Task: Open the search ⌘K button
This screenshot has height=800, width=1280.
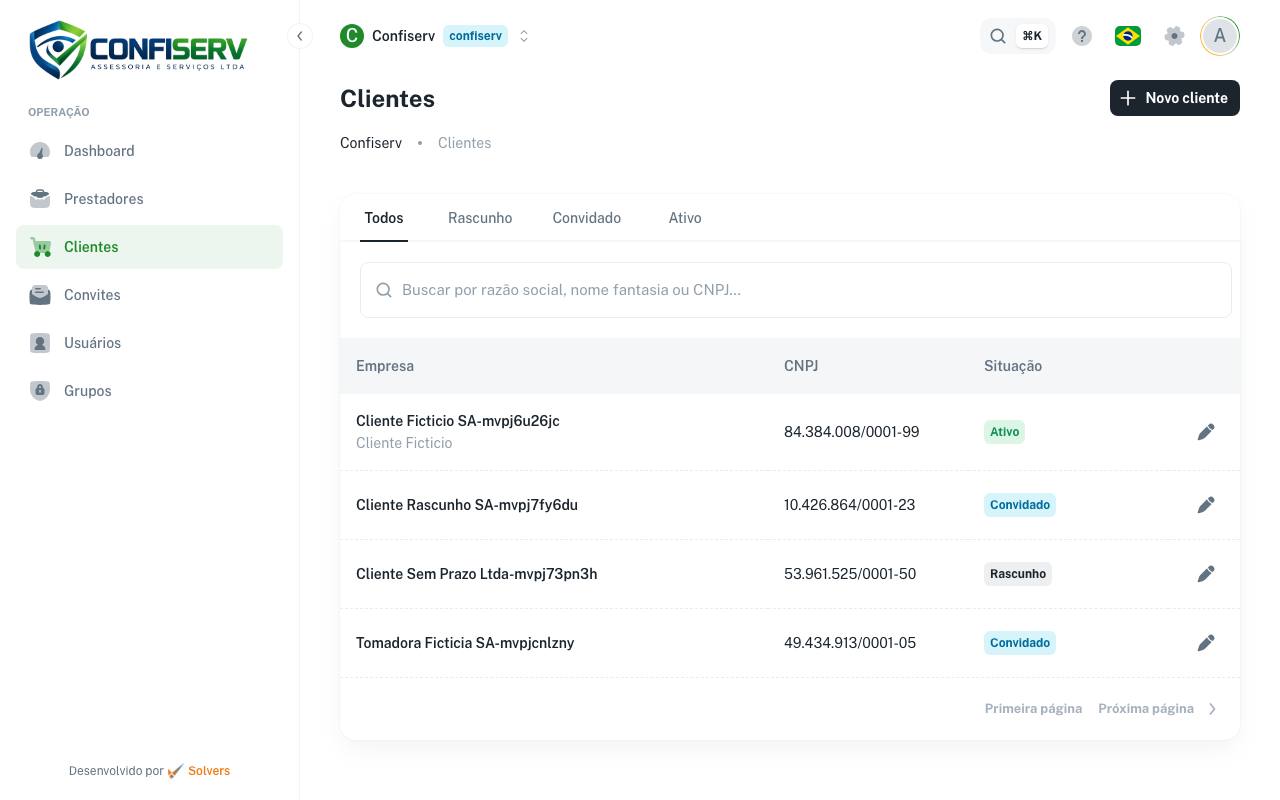Action: pos(1017,36)
